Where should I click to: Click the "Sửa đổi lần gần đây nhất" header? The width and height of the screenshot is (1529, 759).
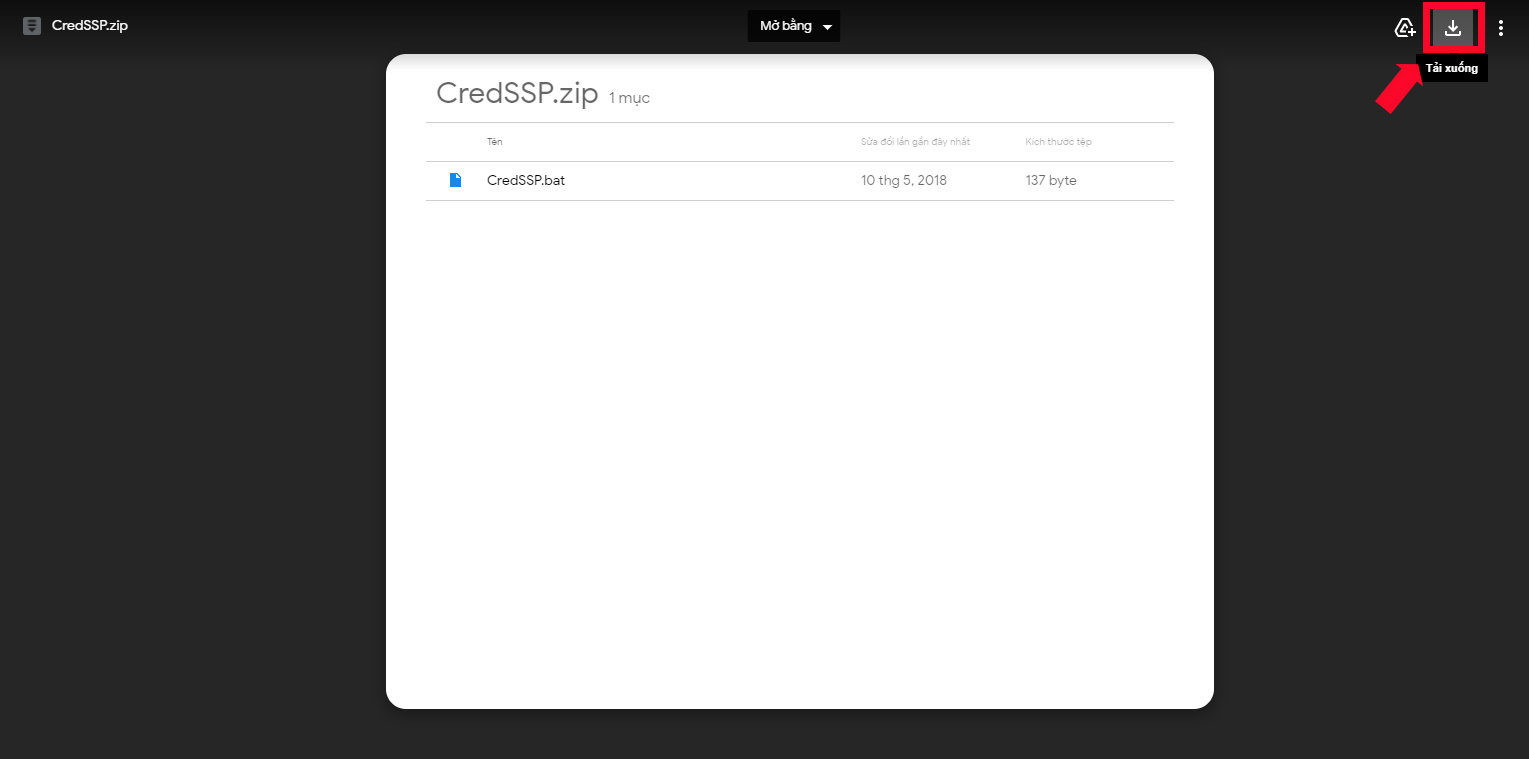pyautogui.click(x=915, y=142)
